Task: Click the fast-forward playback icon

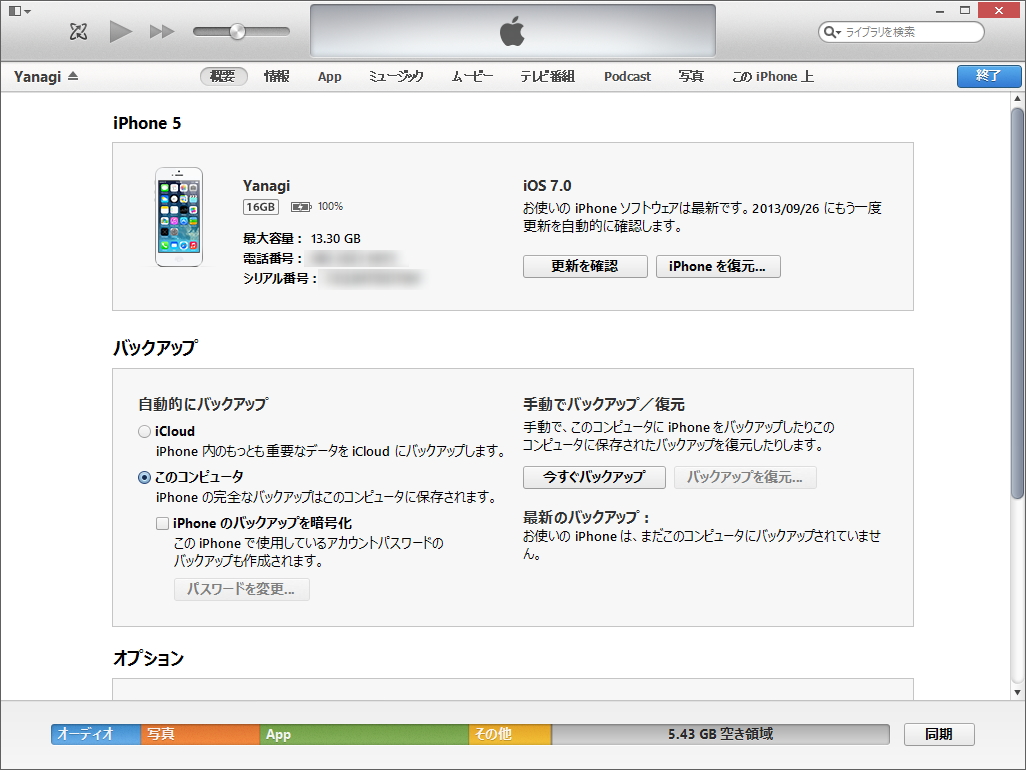Action: click(x=161, y=31)
